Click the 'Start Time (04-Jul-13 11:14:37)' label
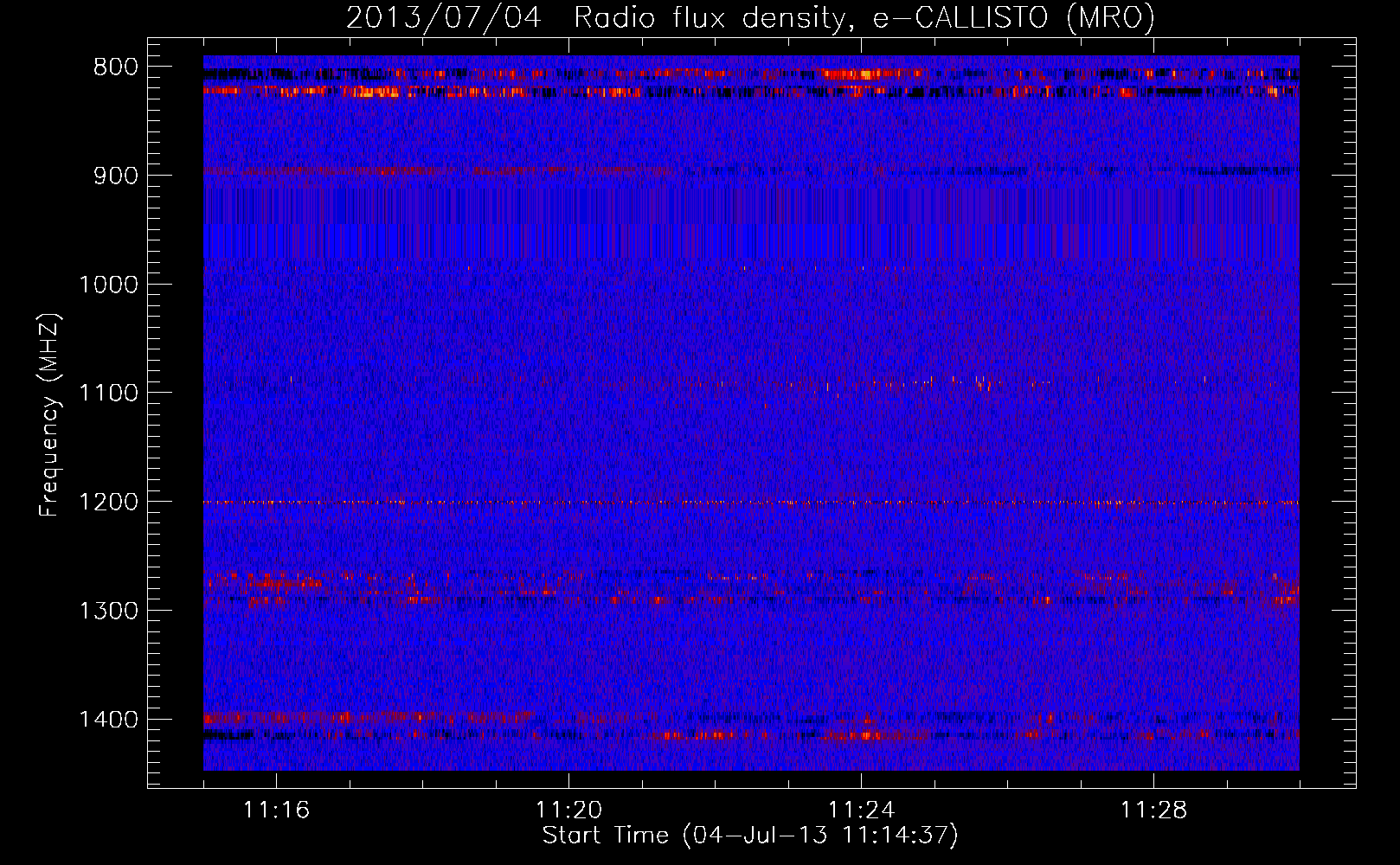Image resolution: width=1400 pixels, height=865 pixels. [x=750, y=836]
